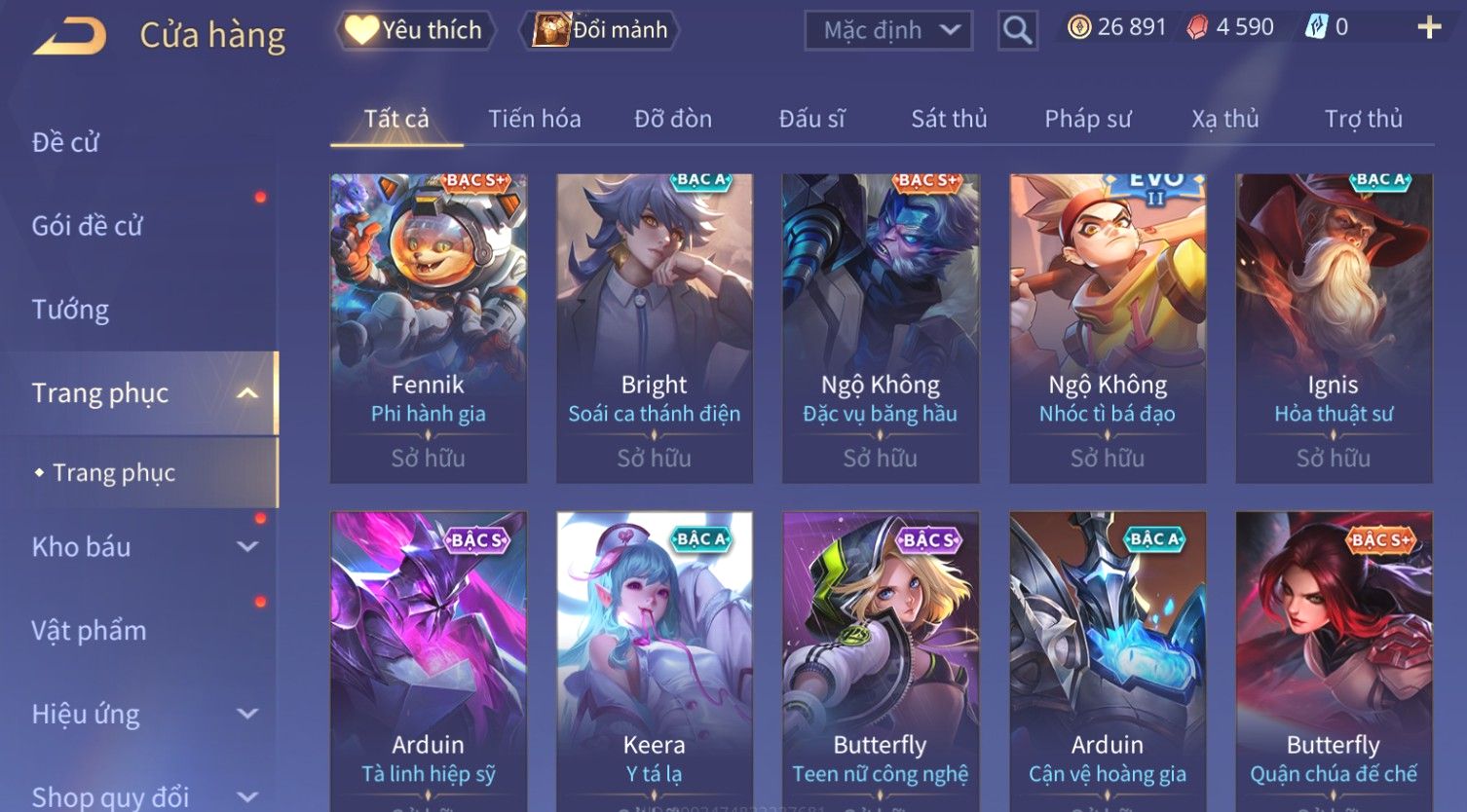Open the Tướng sidebar menu
Screen dimensions: 1467x812
point(70,310)
